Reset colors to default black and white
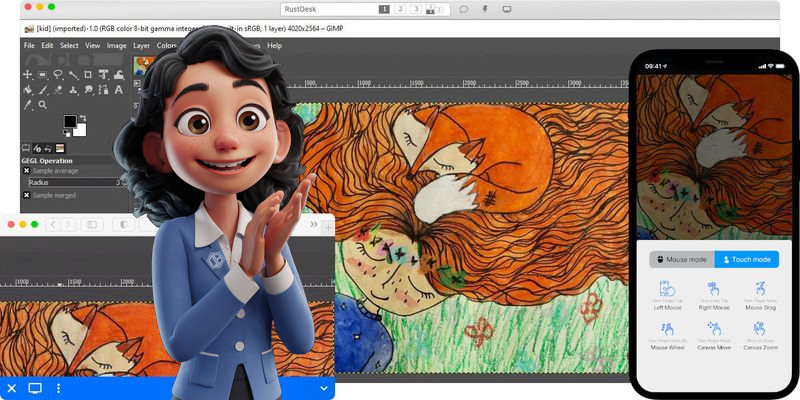800x400 pixels. tap(66, 134)
